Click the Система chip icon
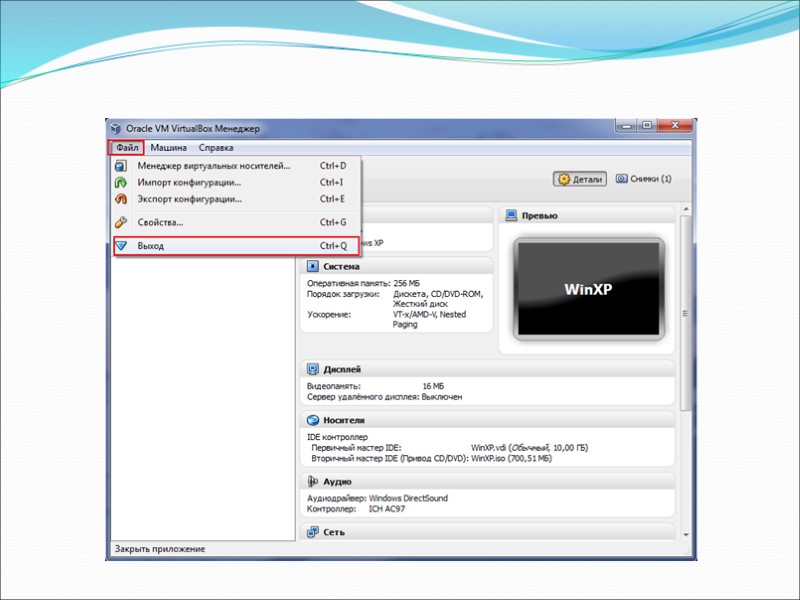The width and height of the screenshot is (800, 600). [313, 266]
